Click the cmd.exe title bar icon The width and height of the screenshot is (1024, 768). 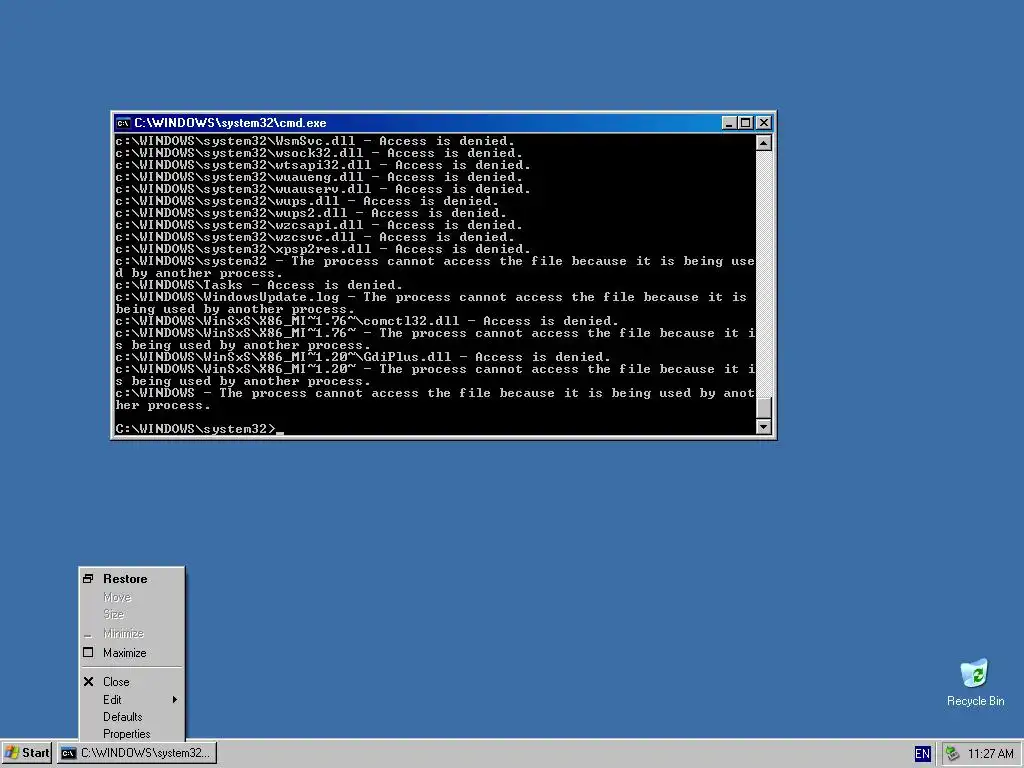click(x=122, y=123)
